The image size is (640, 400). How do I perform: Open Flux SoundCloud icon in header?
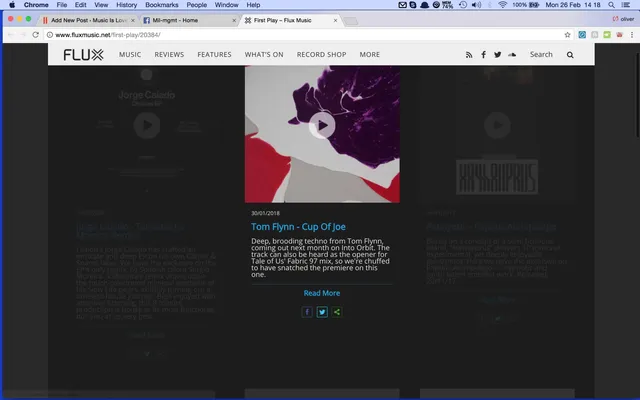click(512, 55)
